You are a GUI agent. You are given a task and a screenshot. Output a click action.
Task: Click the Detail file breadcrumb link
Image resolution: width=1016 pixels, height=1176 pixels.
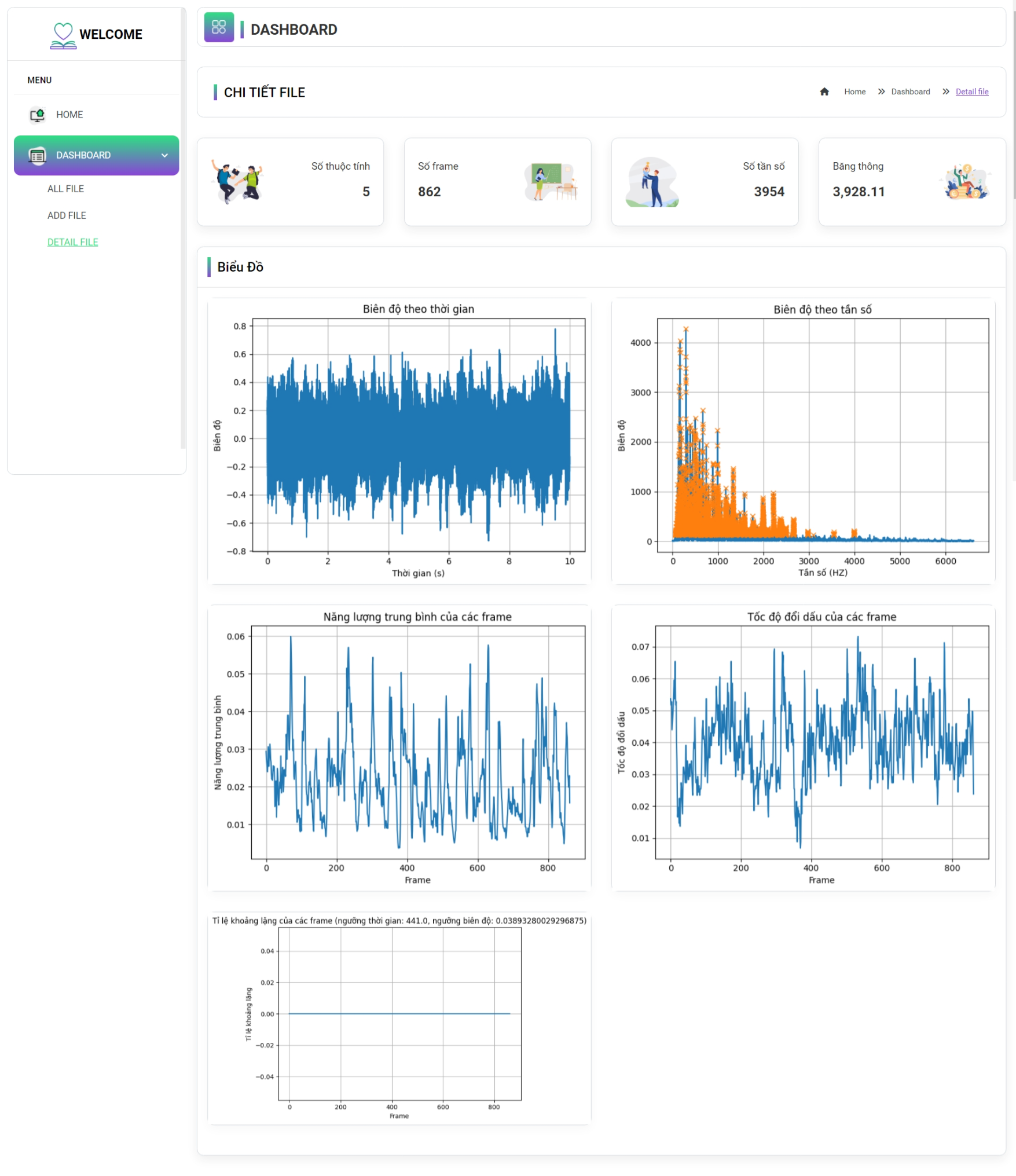[971, 91]
